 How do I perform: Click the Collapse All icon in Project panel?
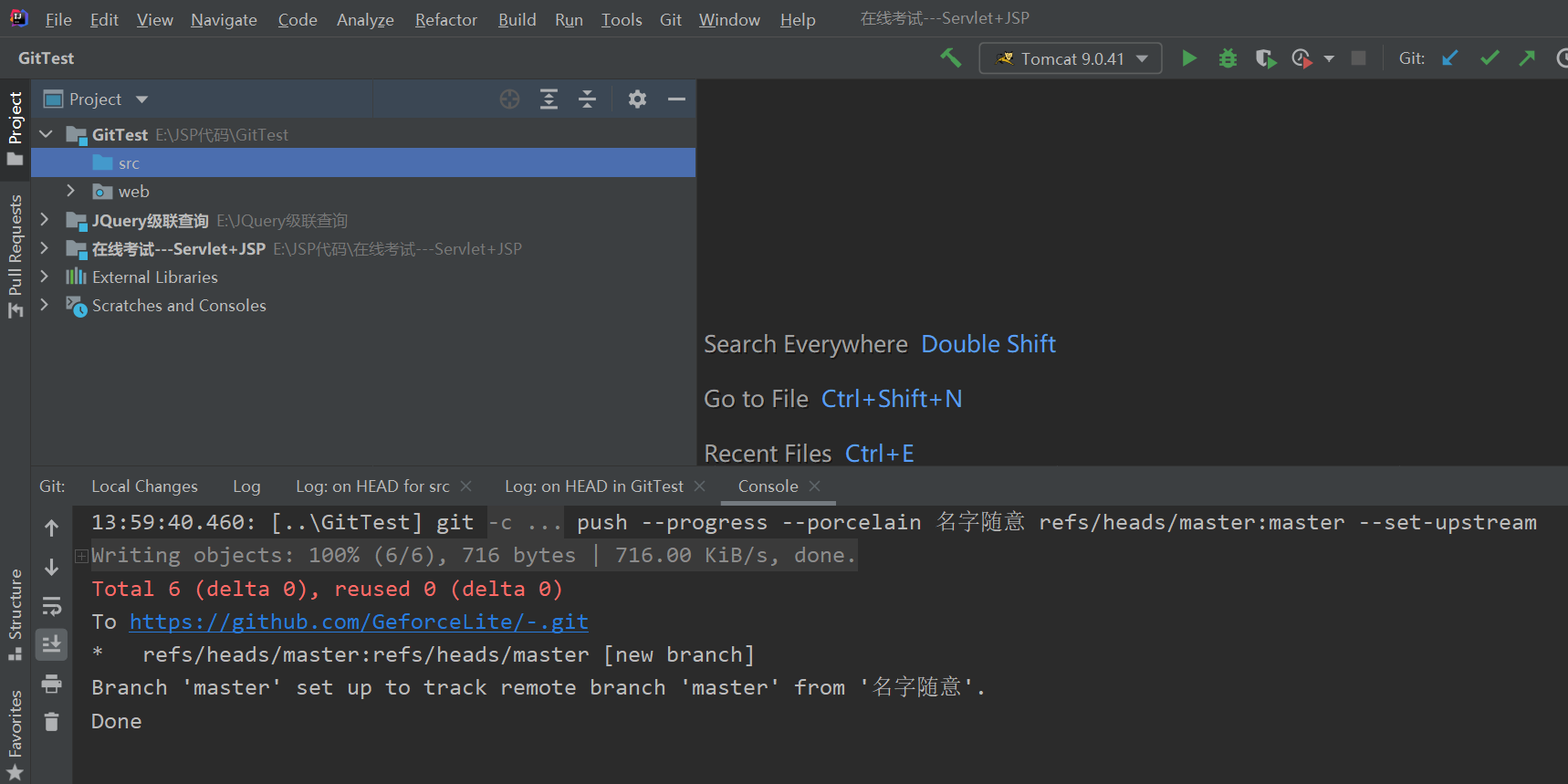588,99
